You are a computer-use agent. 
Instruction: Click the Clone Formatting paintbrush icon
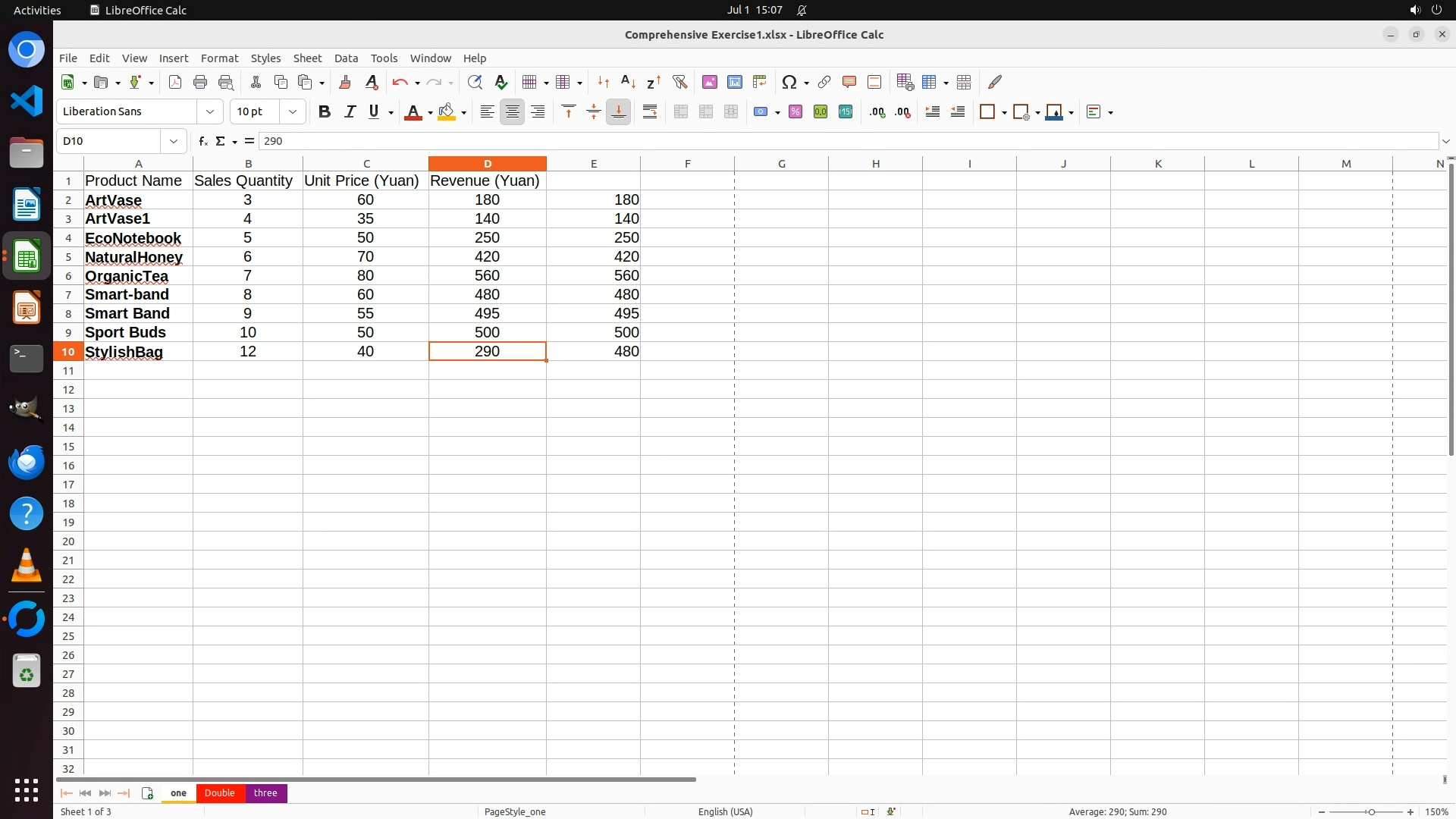[x=345, y=82]
